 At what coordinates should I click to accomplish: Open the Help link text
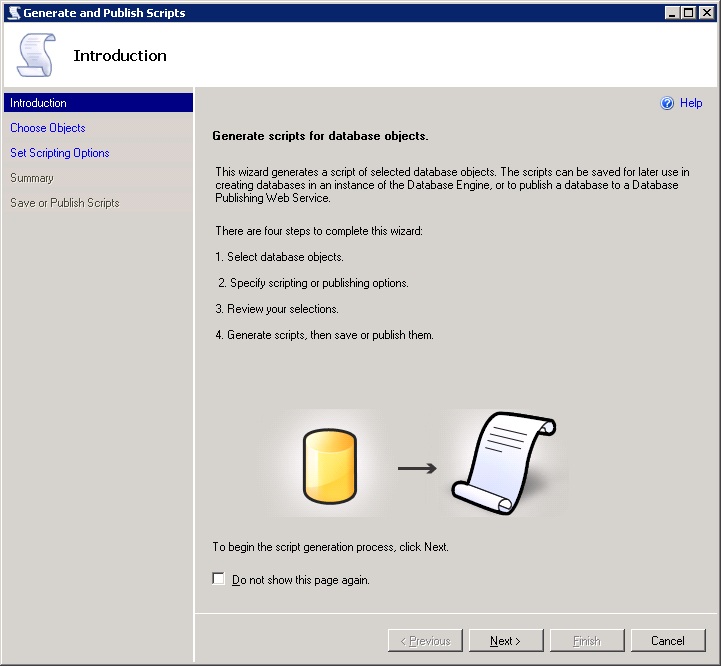click(x=691, y=103)
